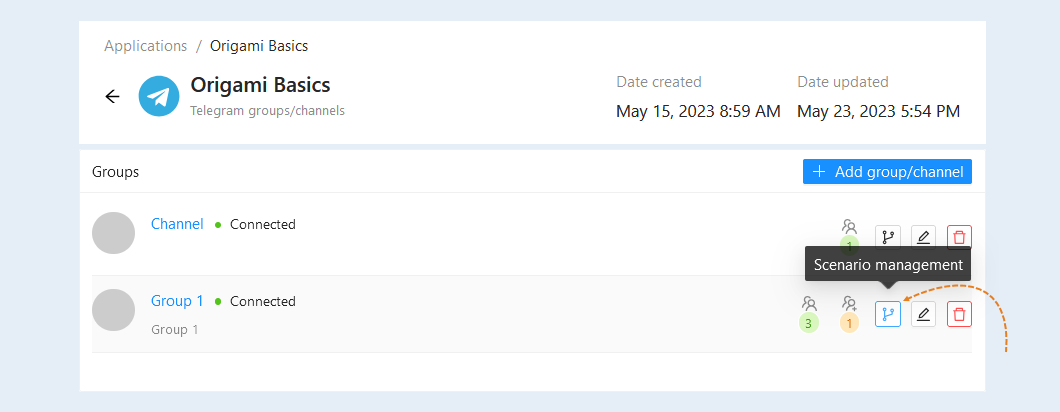Click the Group 1 gray avatar circle
This screenshot has height=412, width=1060.
(x=114, y=310)
